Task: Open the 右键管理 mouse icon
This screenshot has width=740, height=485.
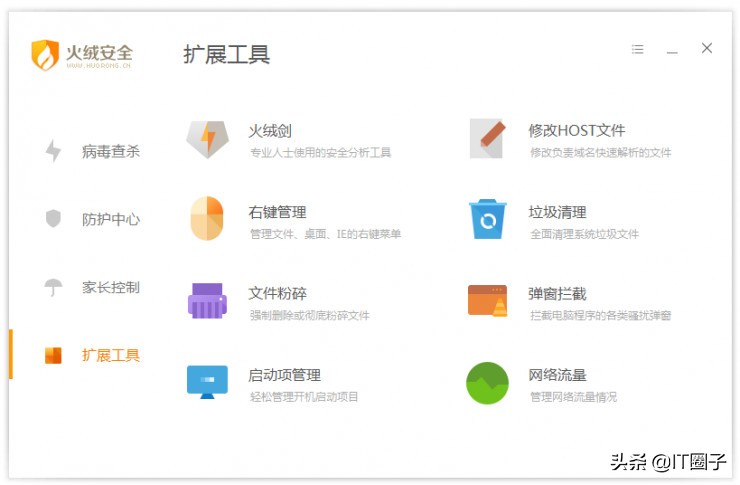Action: coord(207,218)
